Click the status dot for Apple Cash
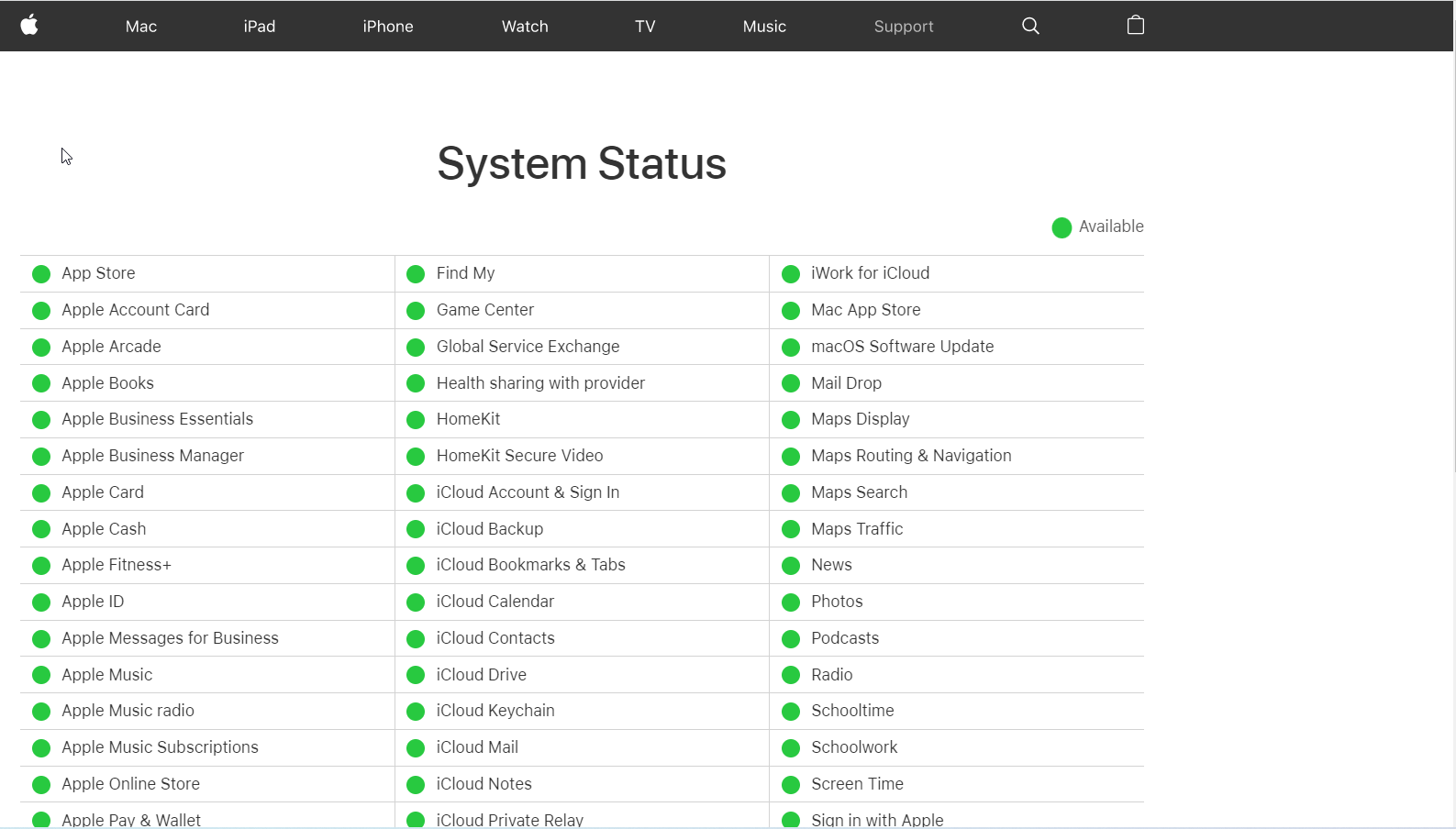The height and width of the screenshot is (829, 1456). point(41,530)
